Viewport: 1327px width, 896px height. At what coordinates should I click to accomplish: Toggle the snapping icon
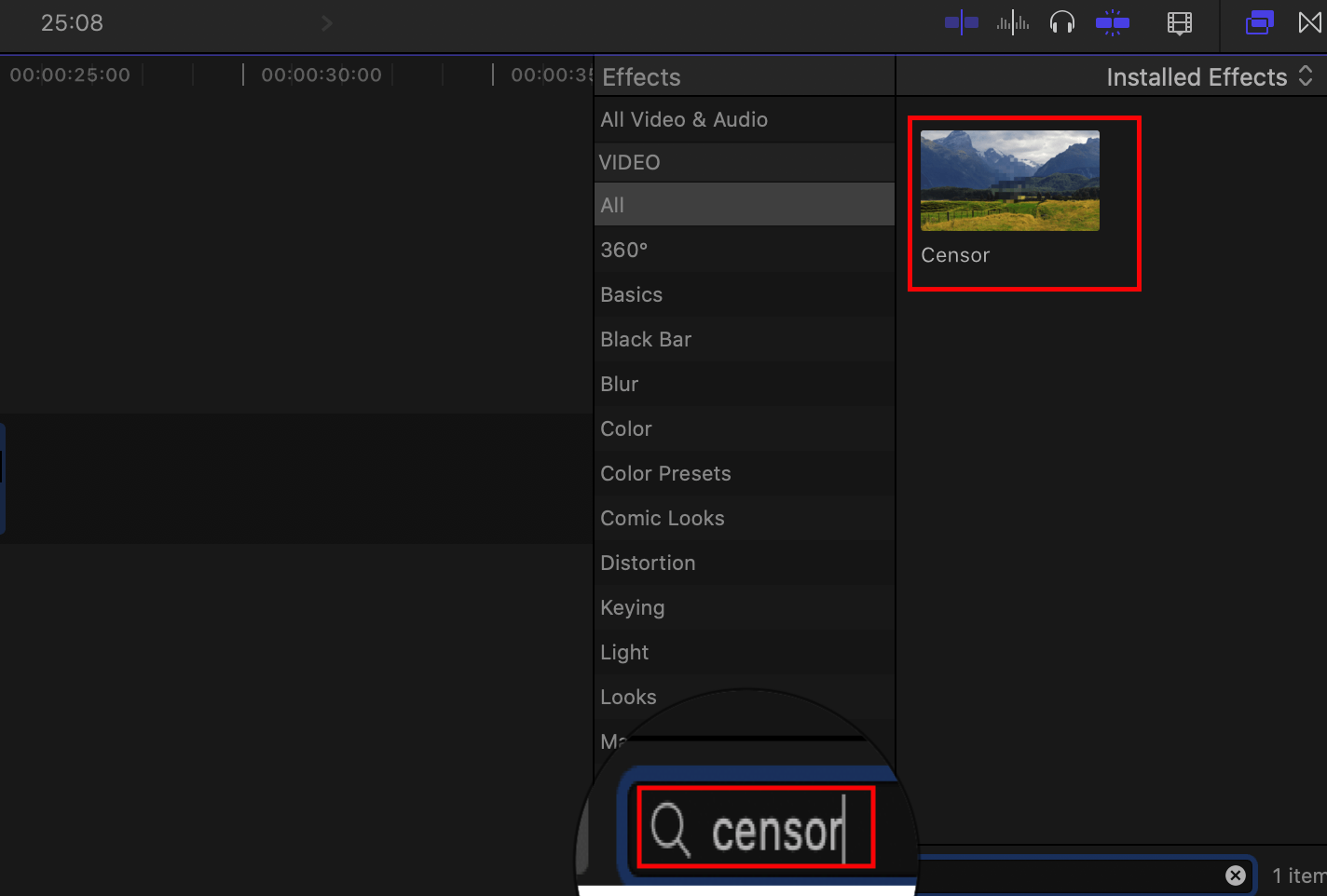click(1113, 22)
